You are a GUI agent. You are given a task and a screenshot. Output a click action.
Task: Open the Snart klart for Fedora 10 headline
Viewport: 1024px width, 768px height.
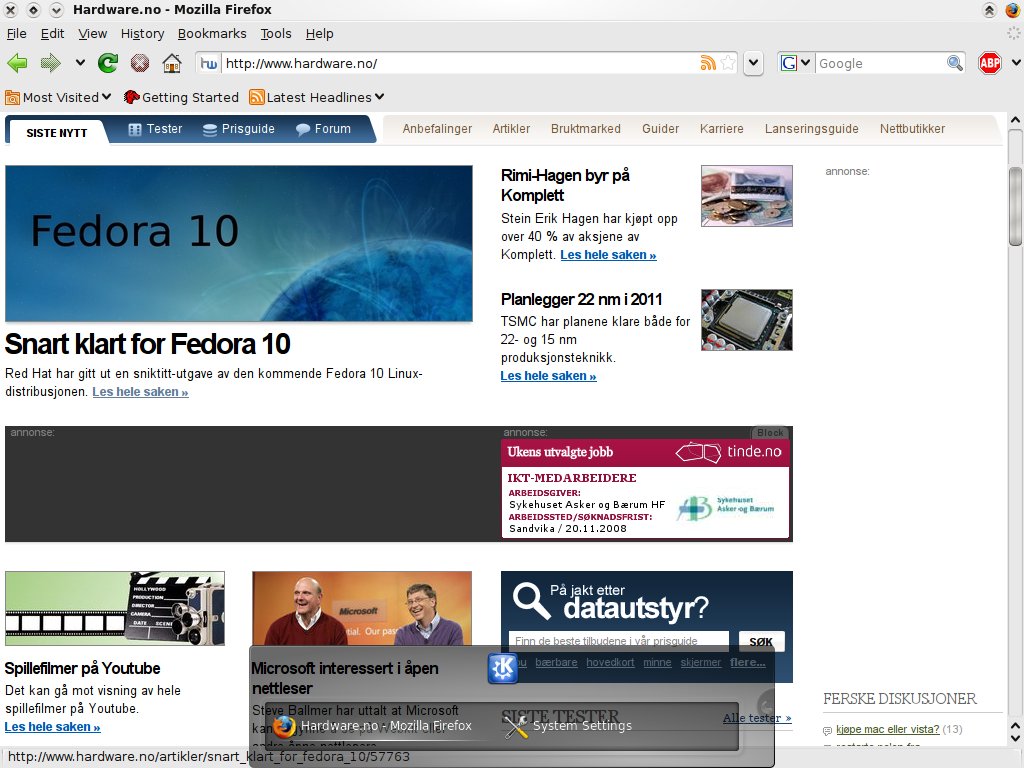click(148, 344)
